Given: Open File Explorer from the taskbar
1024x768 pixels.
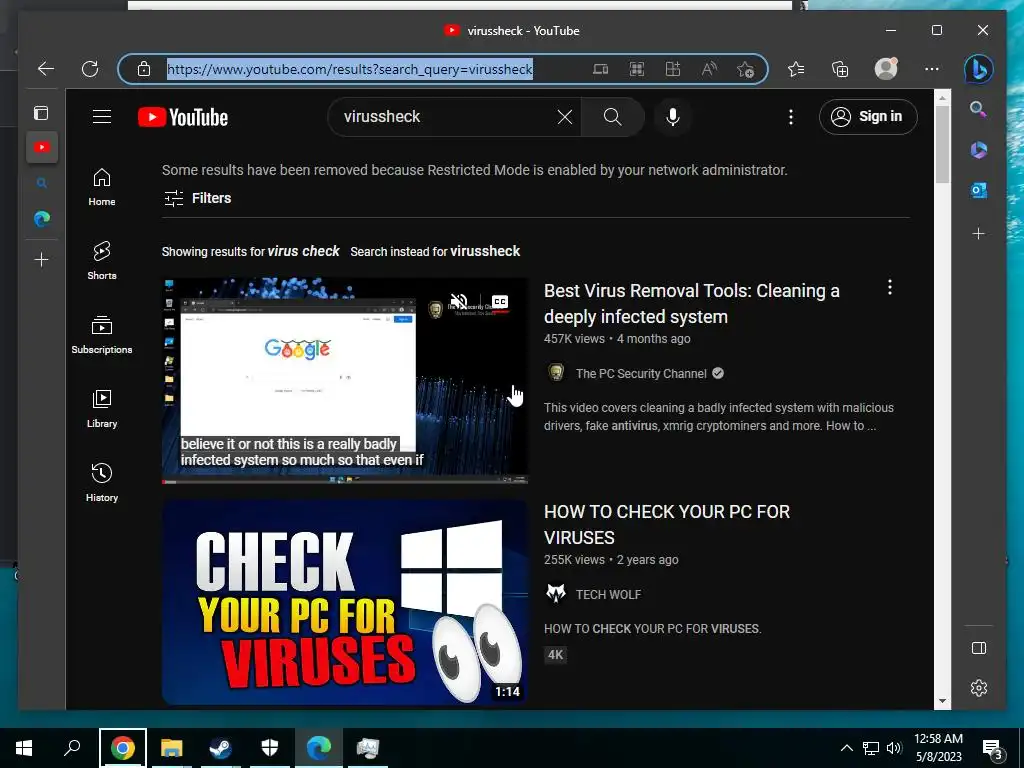Looking at the screenshot, I should [171, 748].
